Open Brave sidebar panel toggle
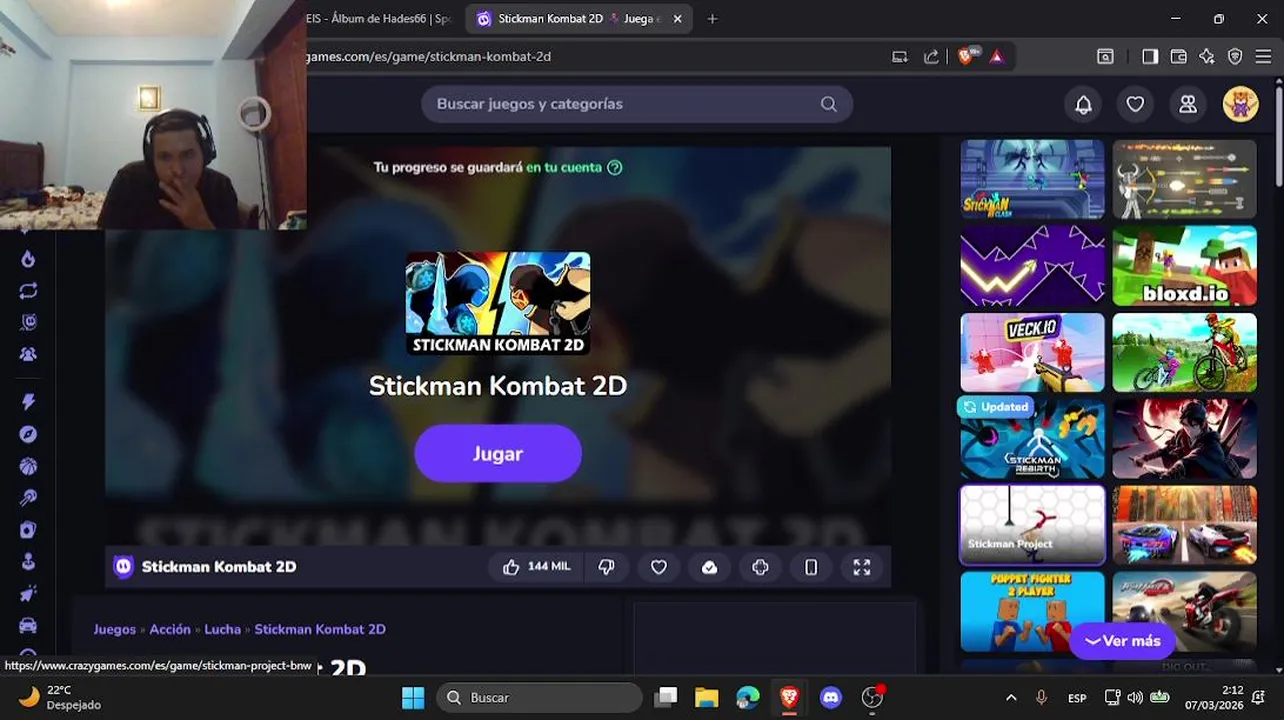Image resolution: width=1284 pixels, height=720 pixels. click(1150, 57)
